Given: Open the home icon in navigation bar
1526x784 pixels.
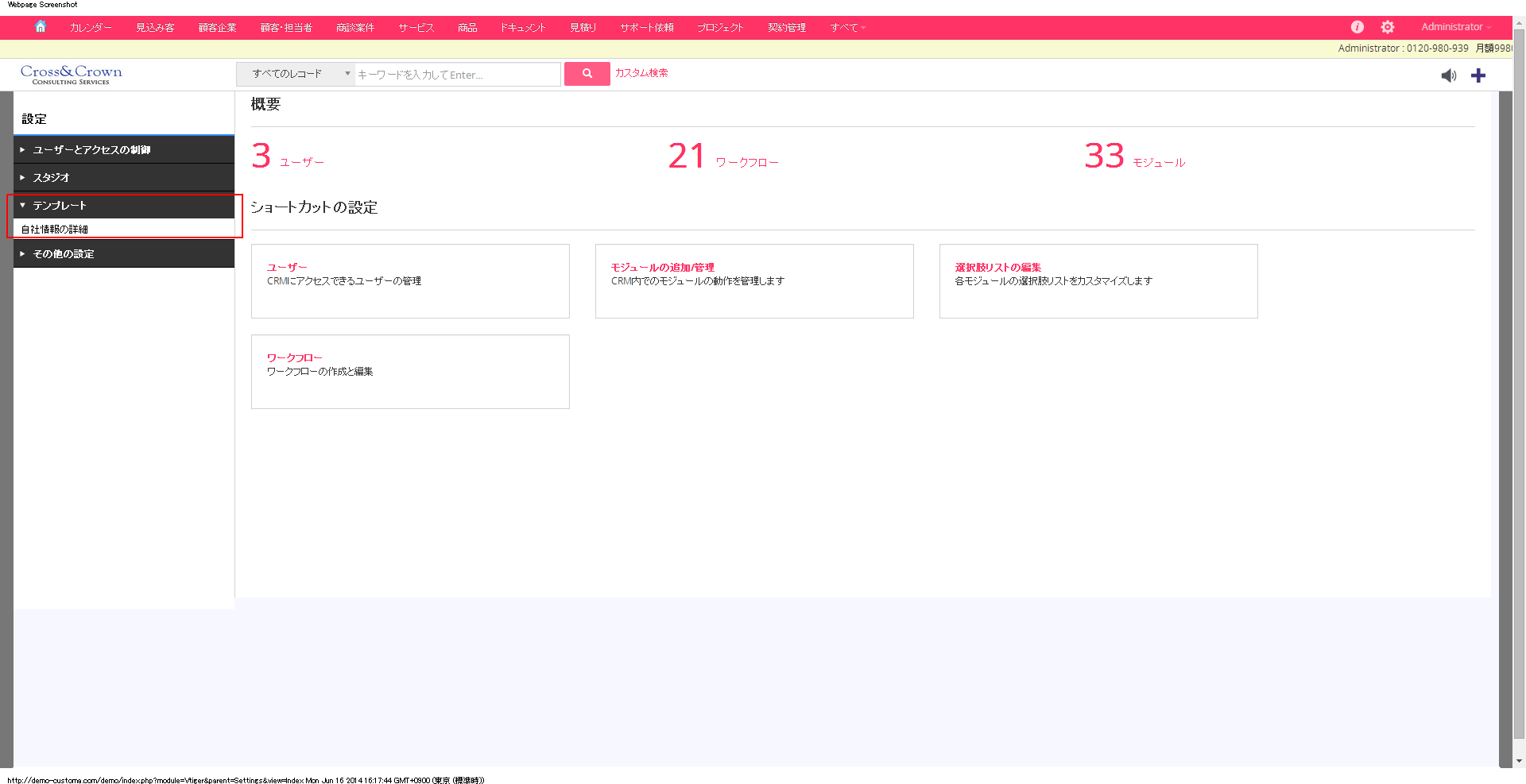Looking at the screenshot, I should (41, 26).
